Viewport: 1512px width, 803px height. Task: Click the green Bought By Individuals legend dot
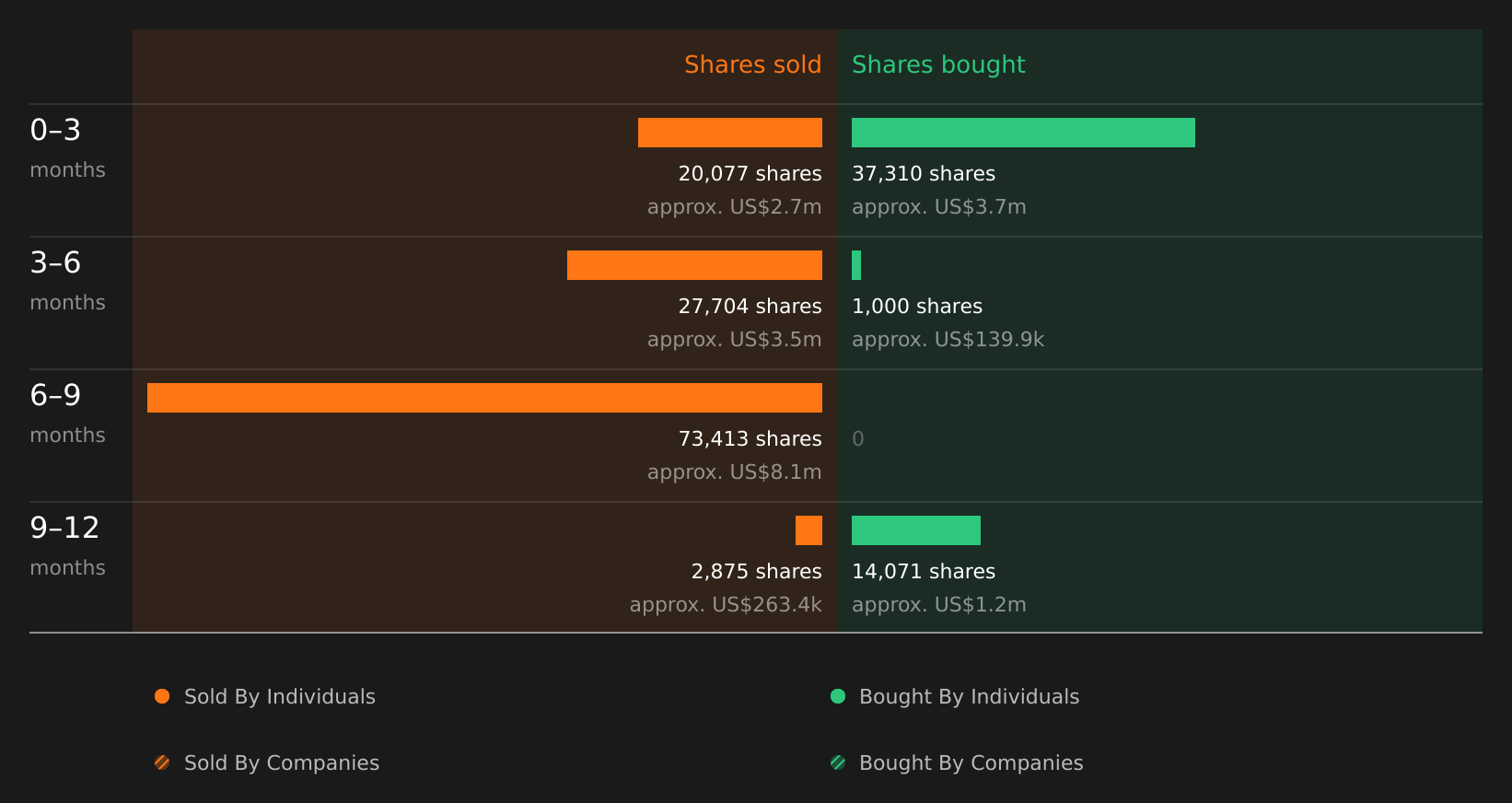point(838,696)
